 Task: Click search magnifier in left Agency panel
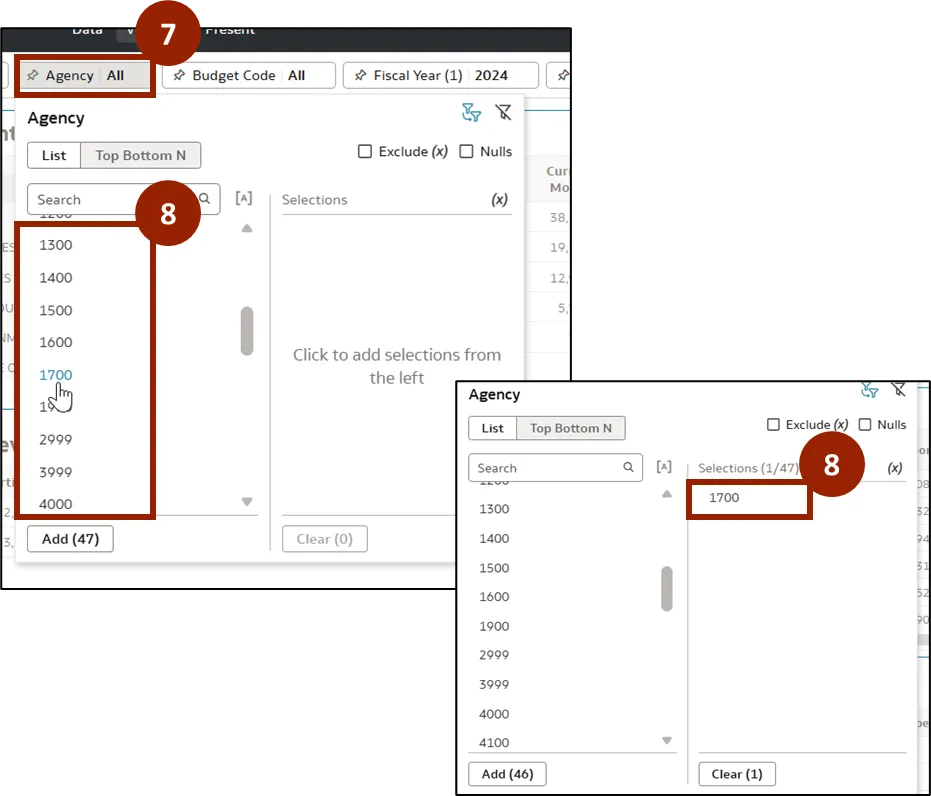(205, 198)
